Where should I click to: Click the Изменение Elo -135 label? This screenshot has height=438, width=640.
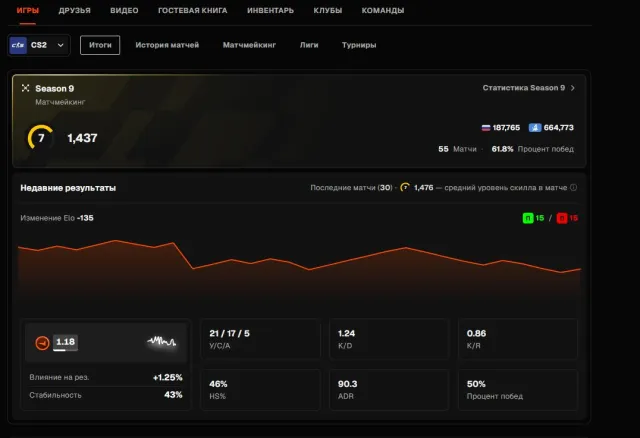[x=57, y=218]
